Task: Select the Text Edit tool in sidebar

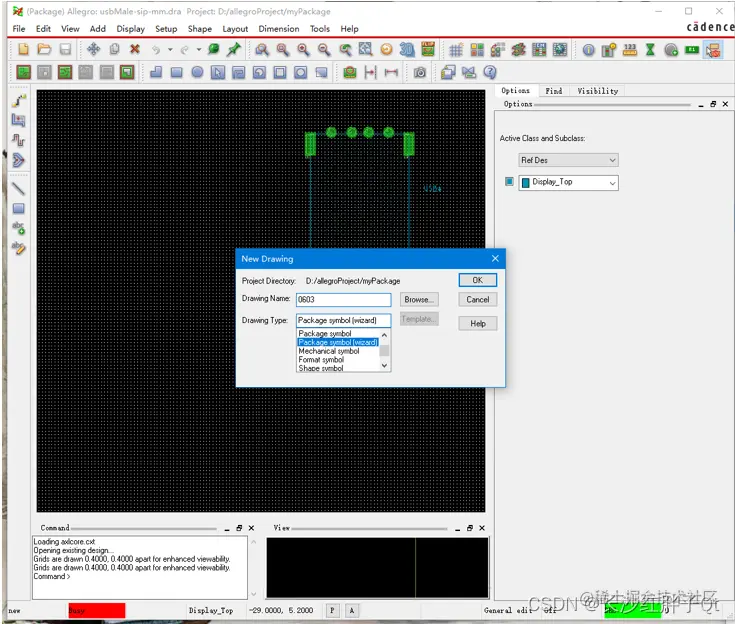Action: coord(18,247)
